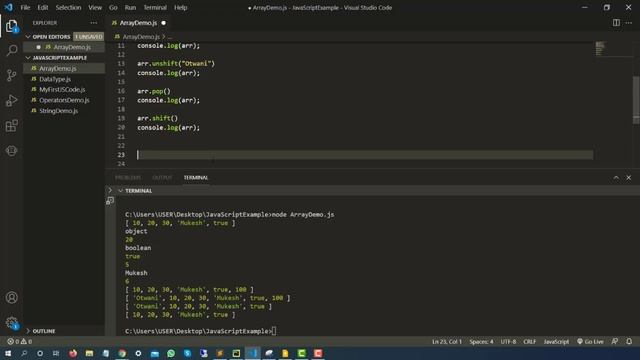Open the Source Control view
Image resolution: width=640 pixels, height=360 pixels.
click(x=11, y=75)
